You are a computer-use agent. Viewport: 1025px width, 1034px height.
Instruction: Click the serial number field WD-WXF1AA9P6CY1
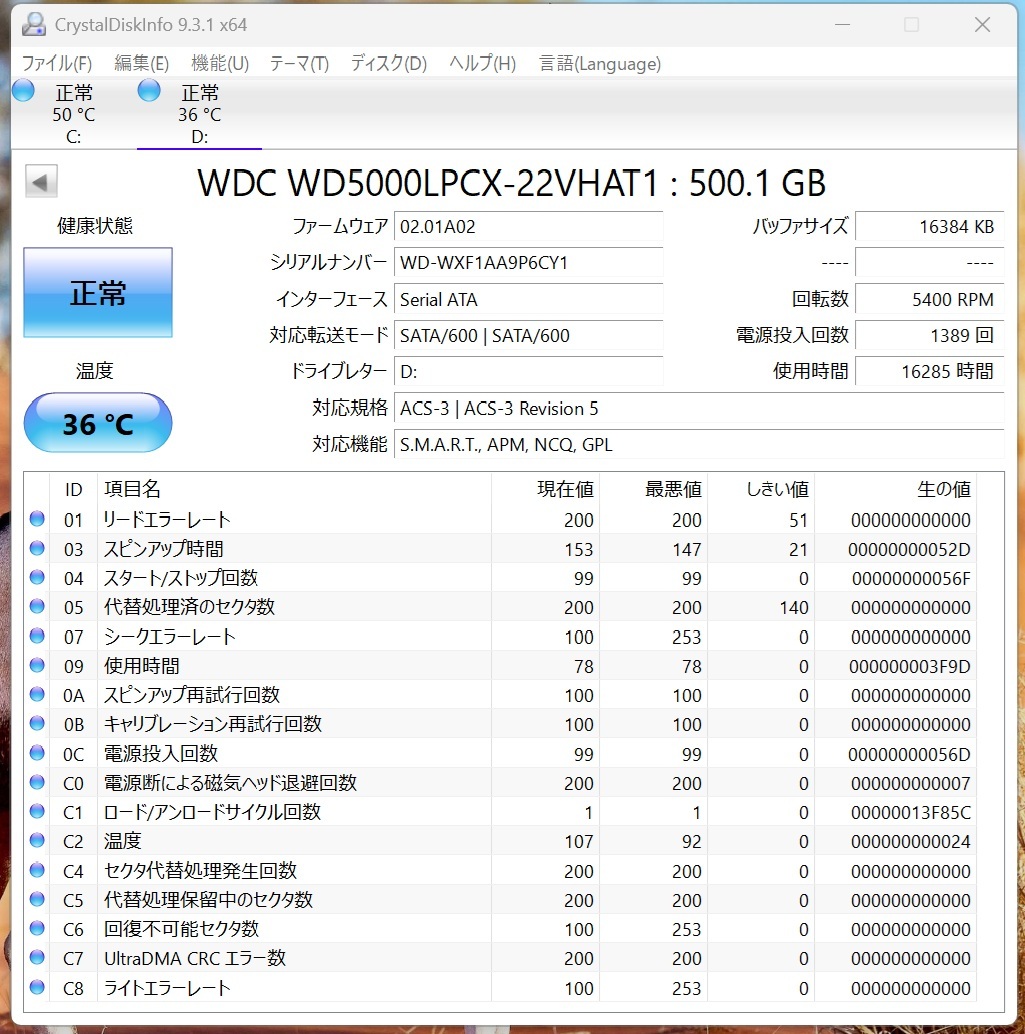coord(528,262)
